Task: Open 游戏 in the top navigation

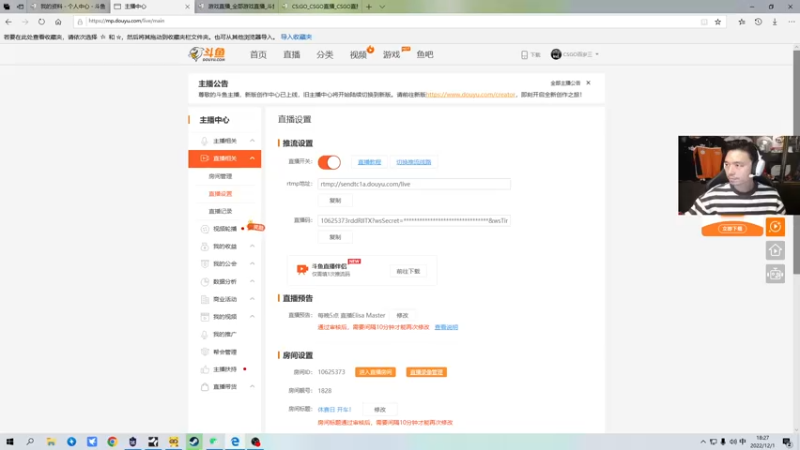Action: 391,55
